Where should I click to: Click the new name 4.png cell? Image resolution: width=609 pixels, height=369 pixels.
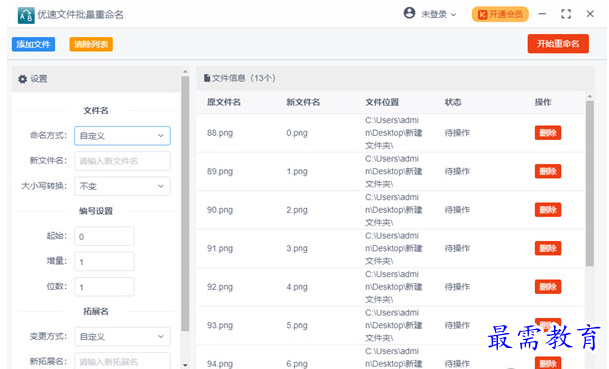click(297, 287)
